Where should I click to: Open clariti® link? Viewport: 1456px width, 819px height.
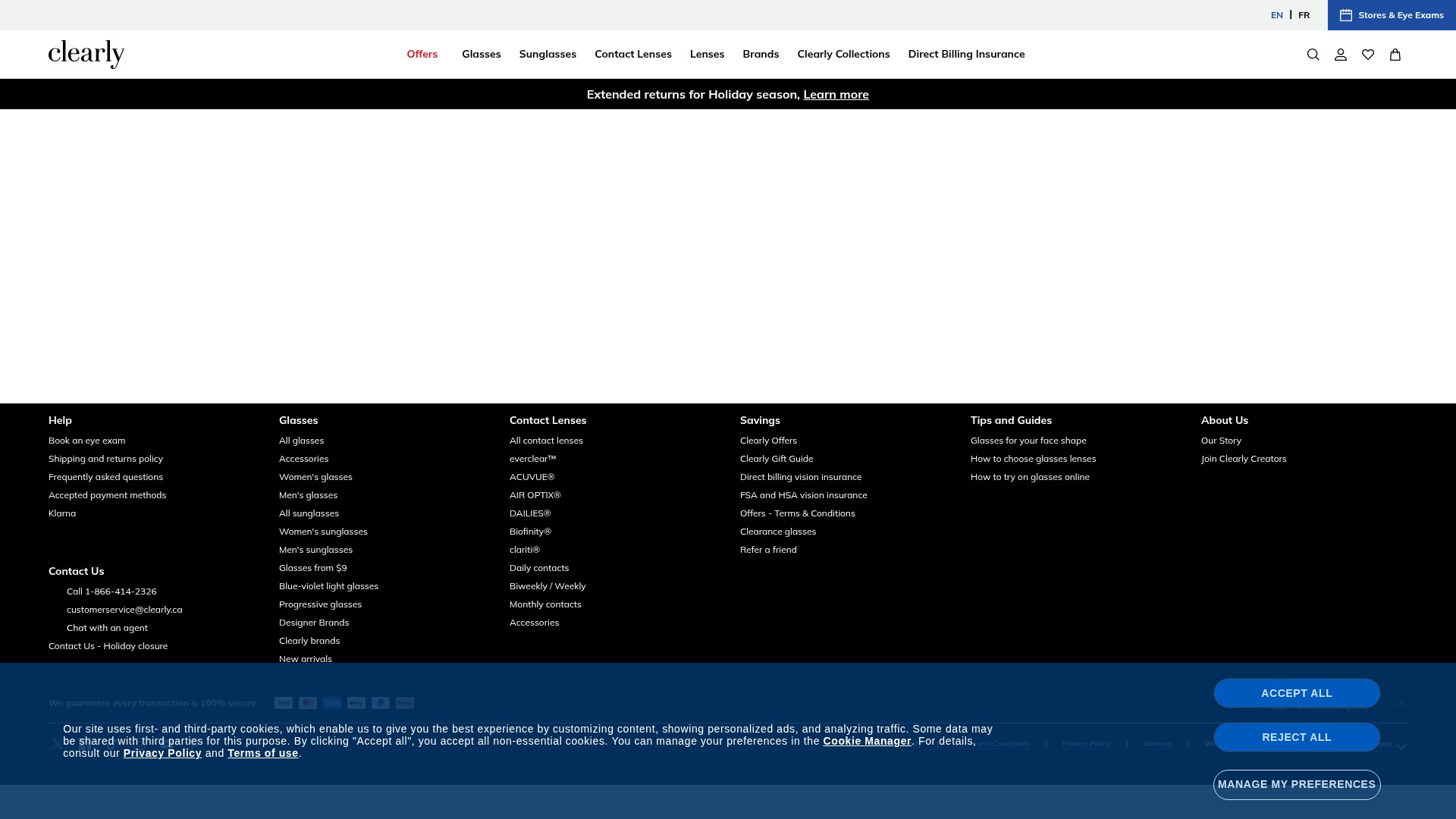click(x=525, y=550)
